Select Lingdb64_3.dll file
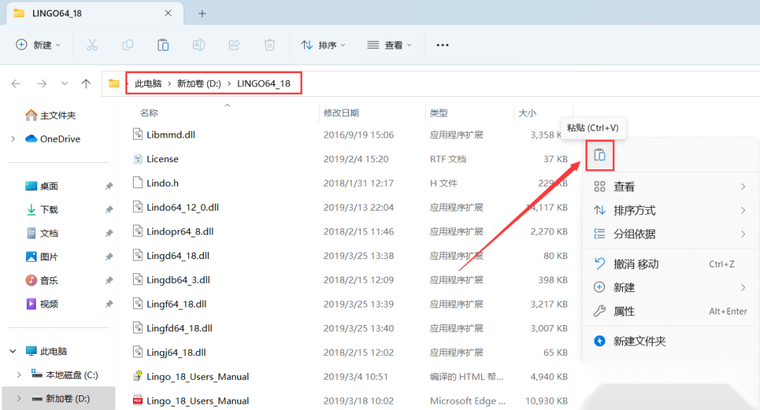 coord(178,280)
